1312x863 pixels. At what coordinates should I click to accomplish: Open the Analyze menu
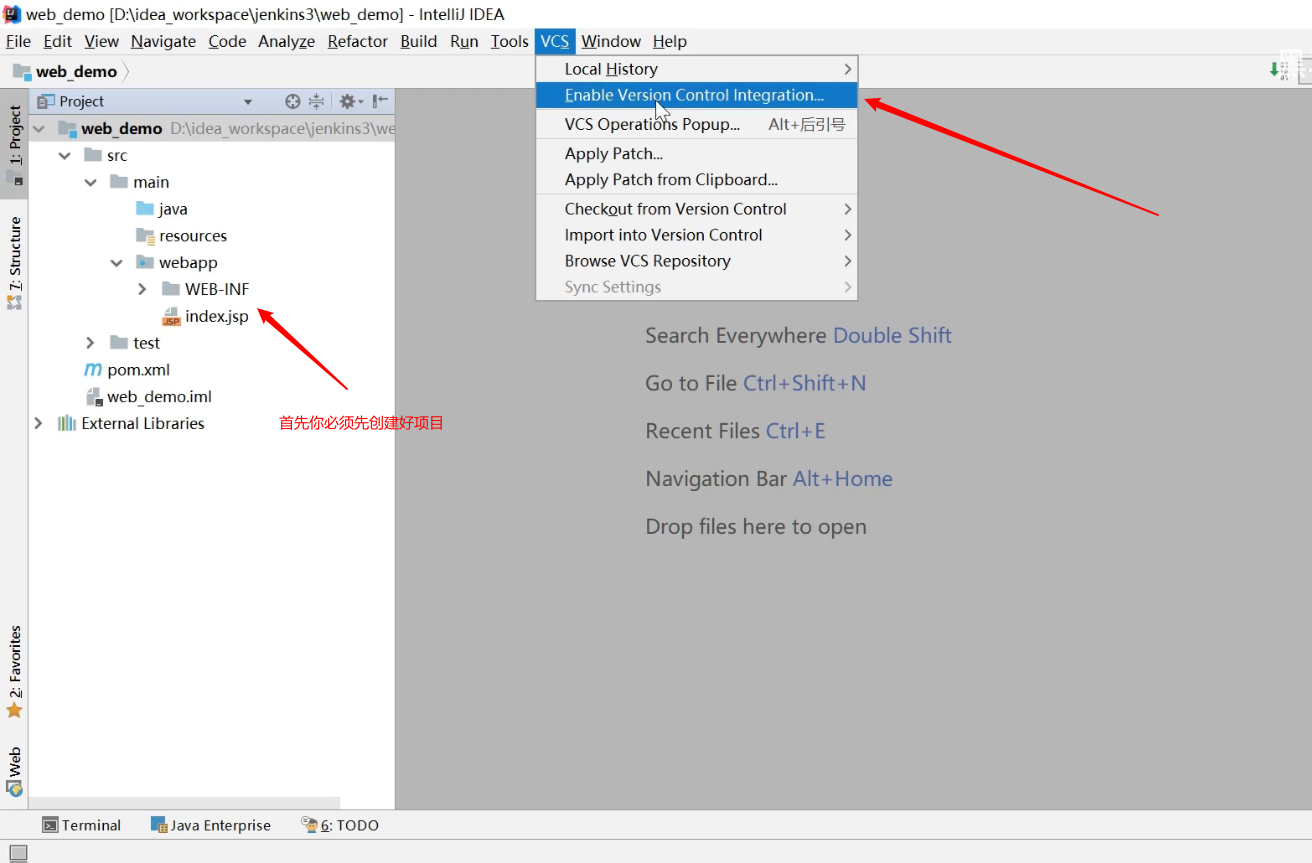click(x=286, y=41)
